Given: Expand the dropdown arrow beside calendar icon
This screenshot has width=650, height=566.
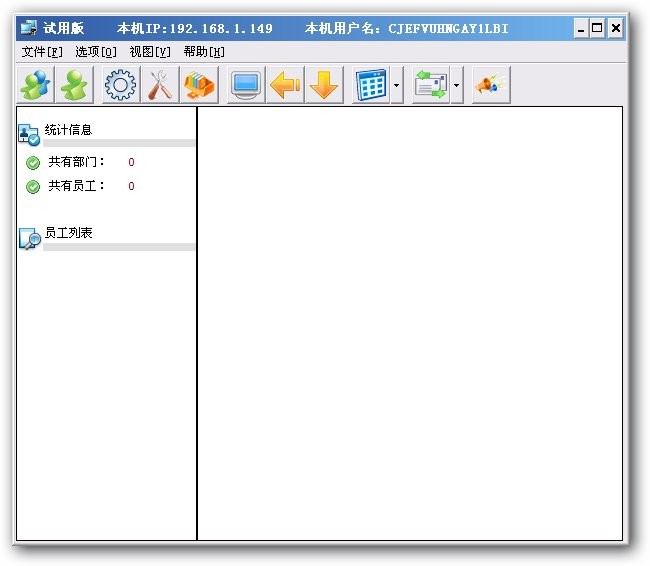Looking at the screenshot, I should pos(397,85).
